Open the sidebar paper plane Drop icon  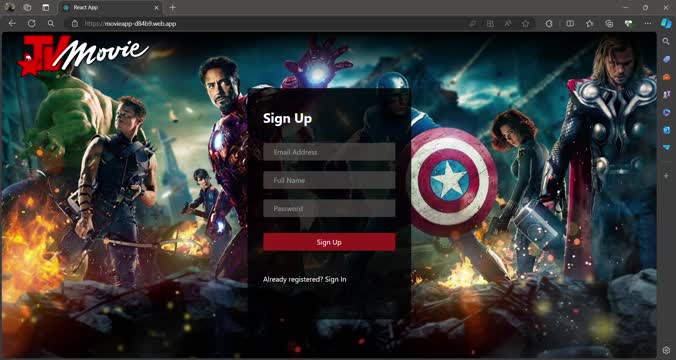click(x=667, y=147)
